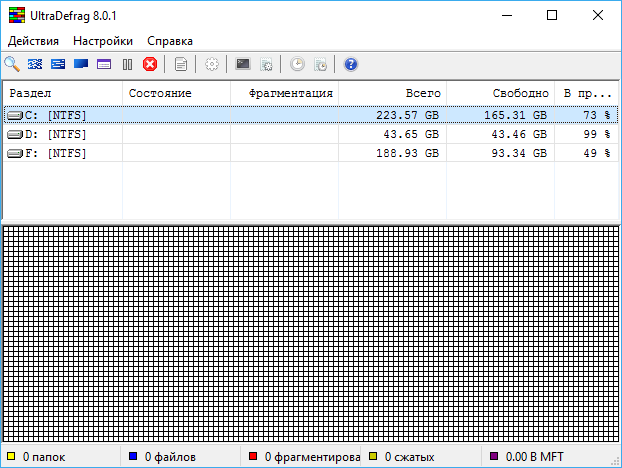The image size is (622, 468).
Task: Click the red fragmented legend swatch
Action: click(x=253, y=456)
